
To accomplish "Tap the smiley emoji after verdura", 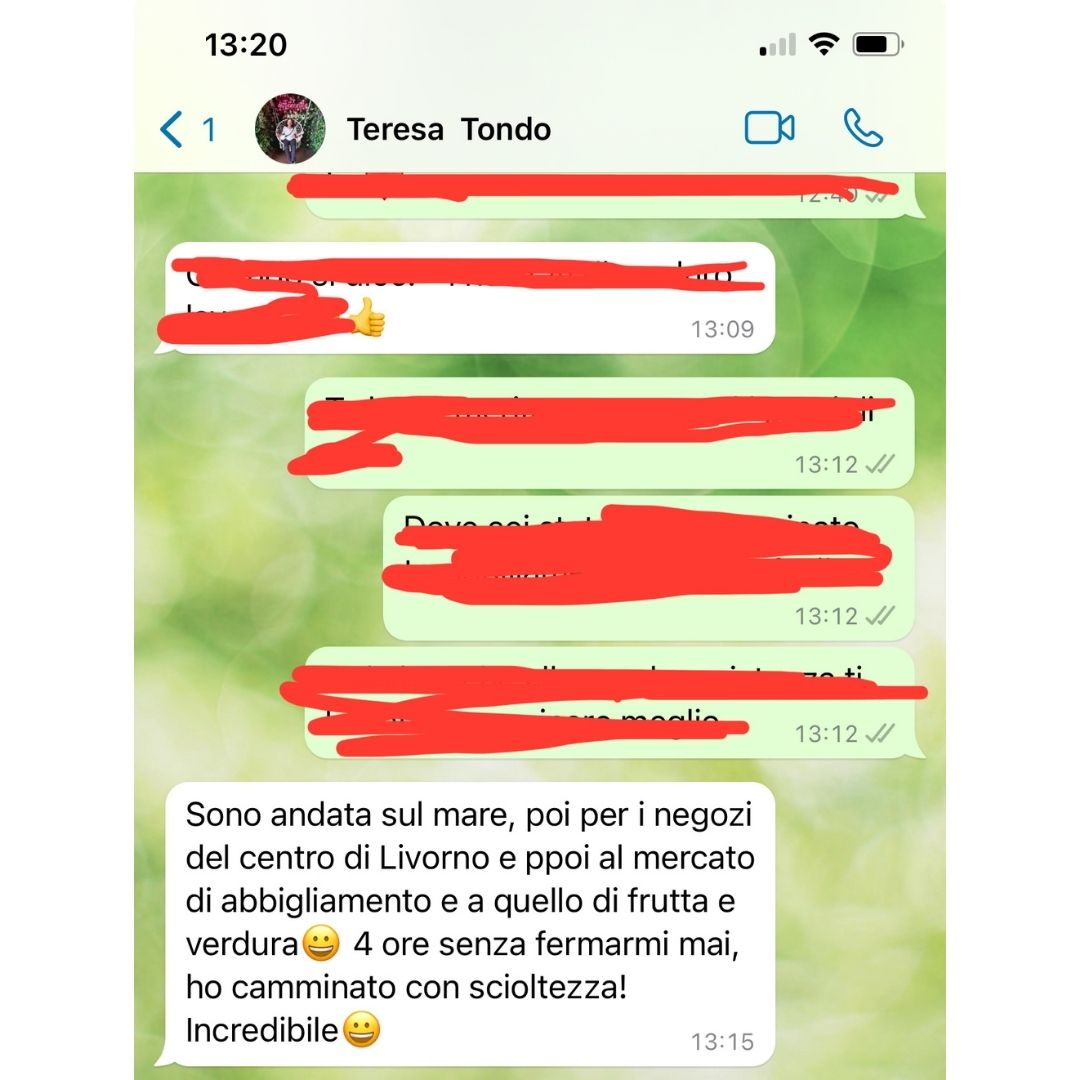I will coord(321,944).
